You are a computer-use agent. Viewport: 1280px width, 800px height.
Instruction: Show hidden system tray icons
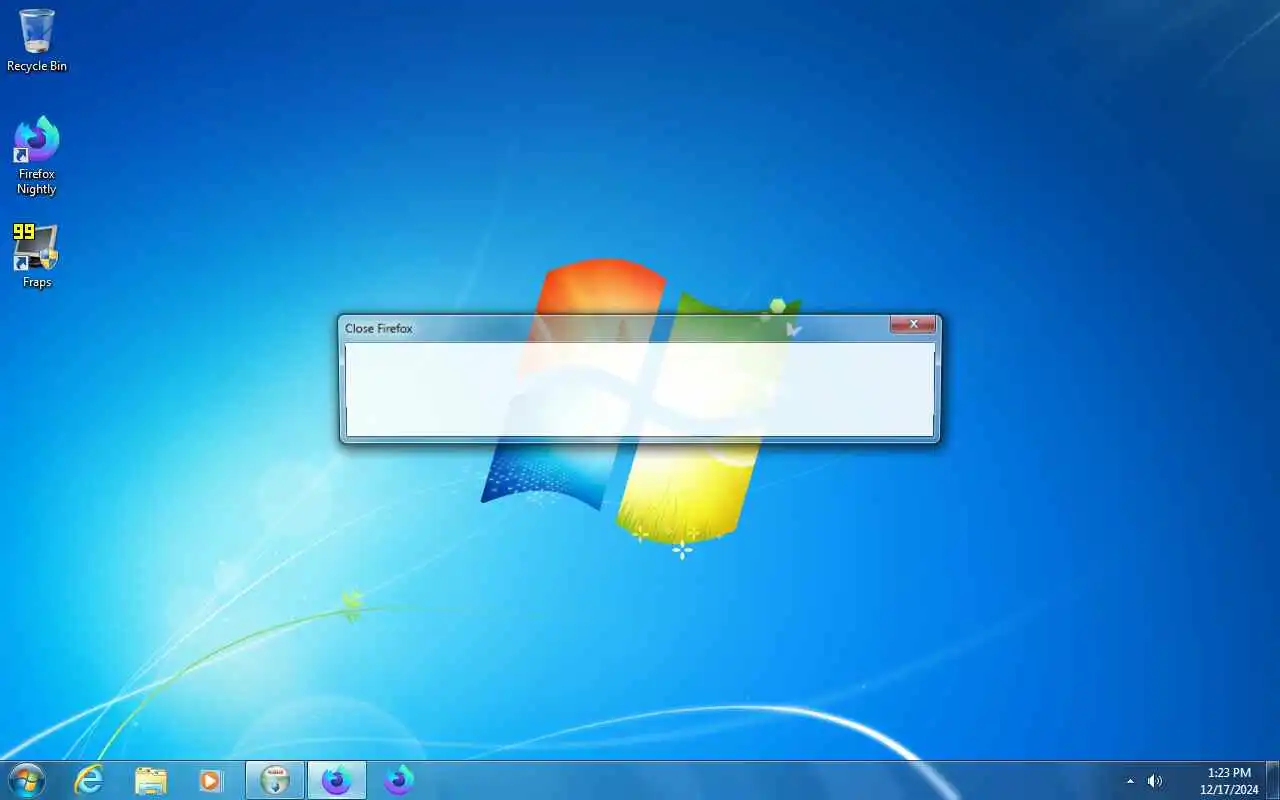1131,781
